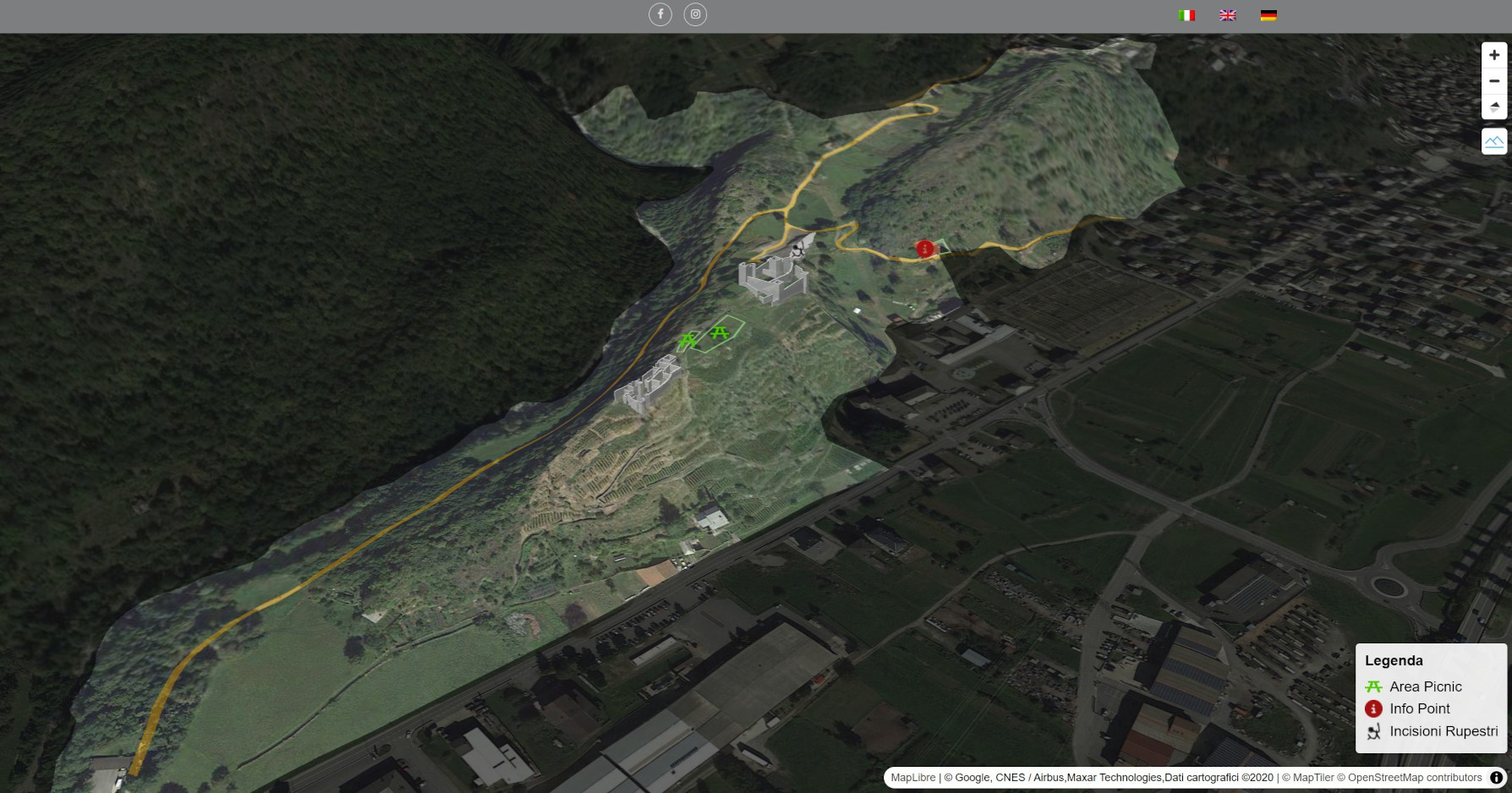The image size is (1512, 793).
Task: Open the Facebook page icon
Action: tap(660, 14)
